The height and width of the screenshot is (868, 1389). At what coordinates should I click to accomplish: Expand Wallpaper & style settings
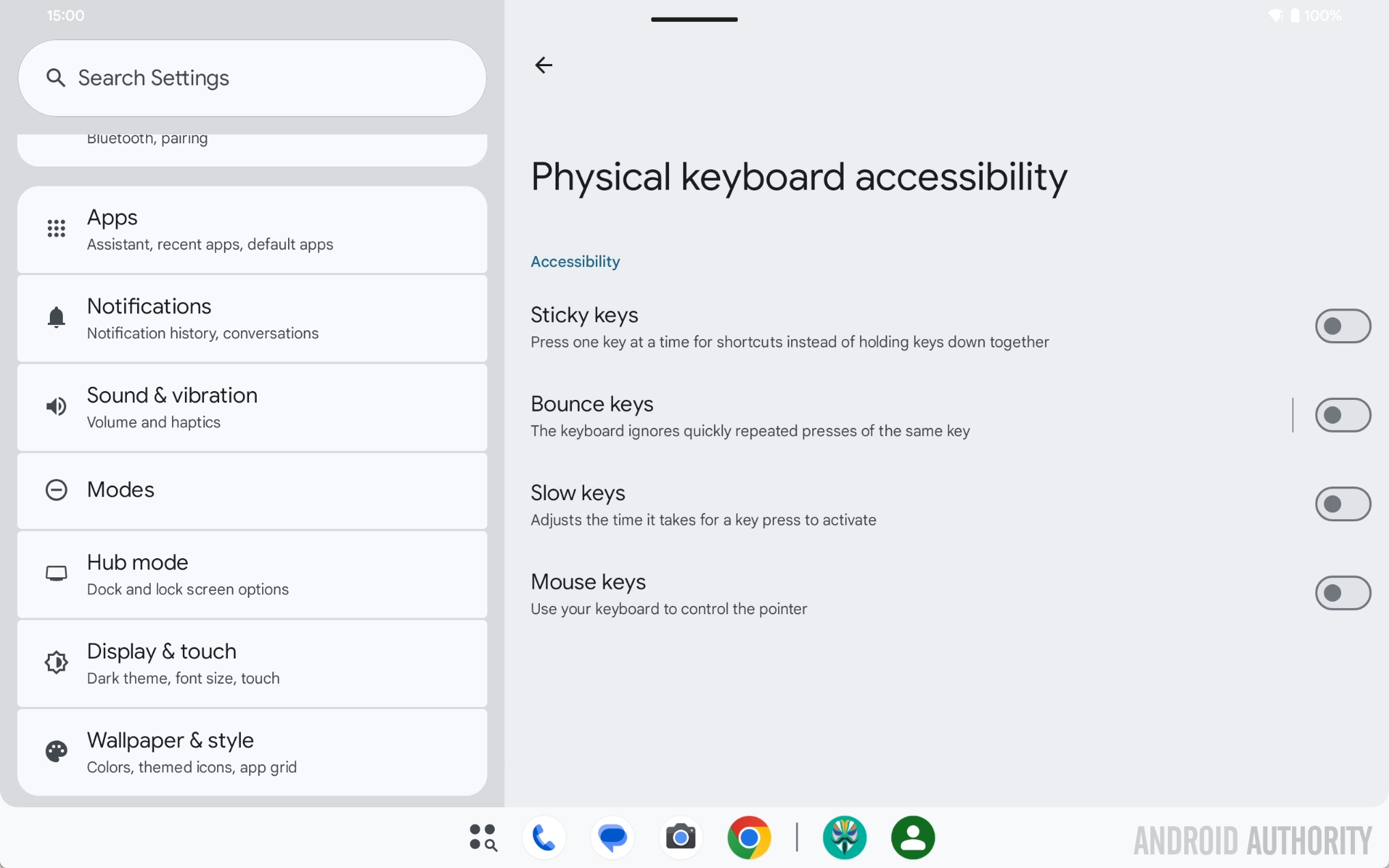(x=253, y=751)
